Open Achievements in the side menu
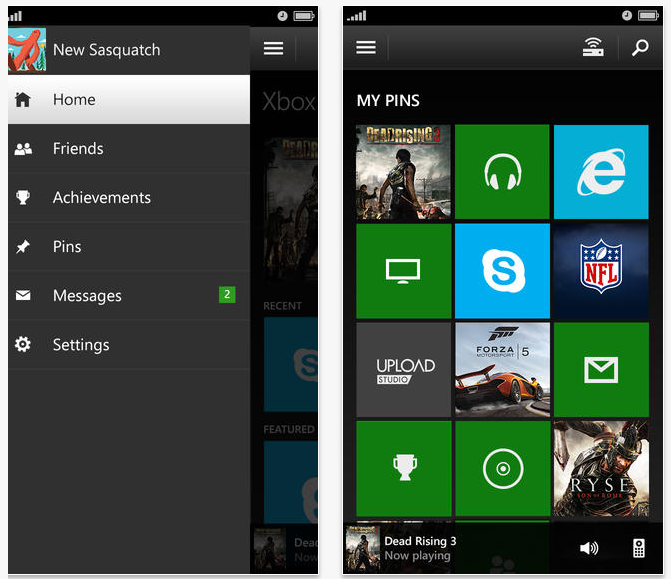The width and height of the screenshot is (671, 579). coord(129,197)
